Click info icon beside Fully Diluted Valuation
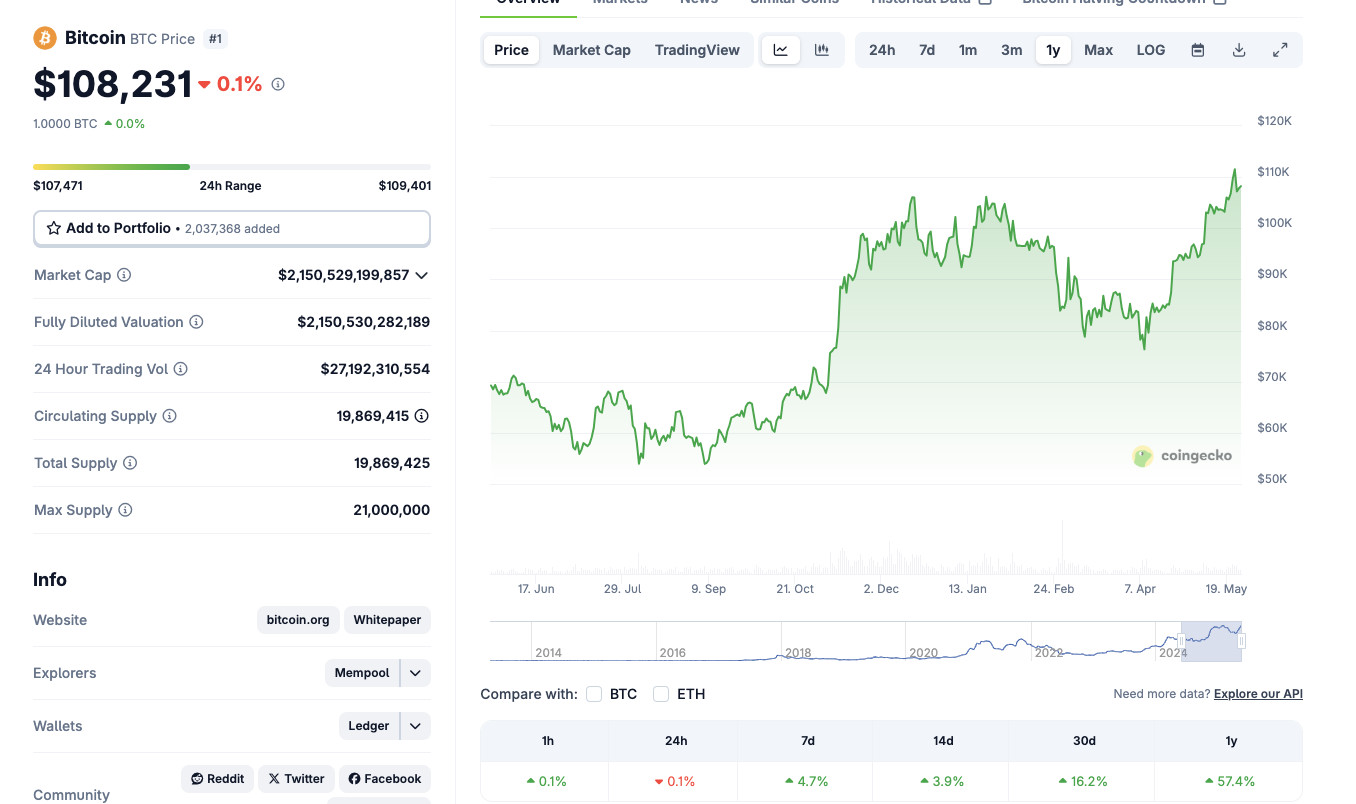 pyautogui.click(x=197, y=322)
